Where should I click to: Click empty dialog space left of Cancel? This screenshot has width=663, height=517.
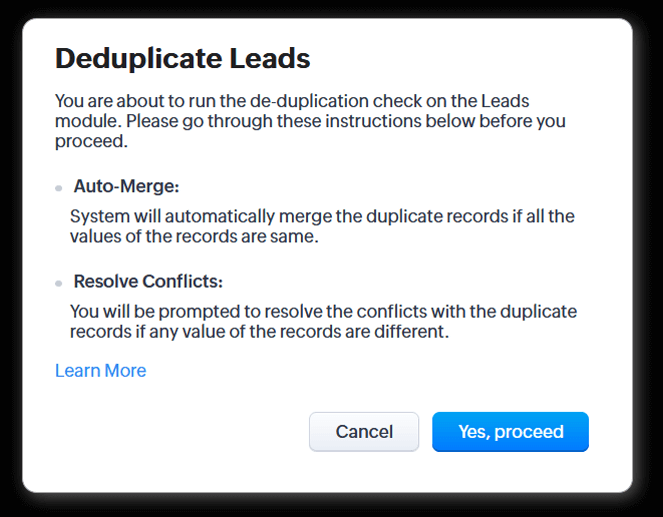click(180, 432)
